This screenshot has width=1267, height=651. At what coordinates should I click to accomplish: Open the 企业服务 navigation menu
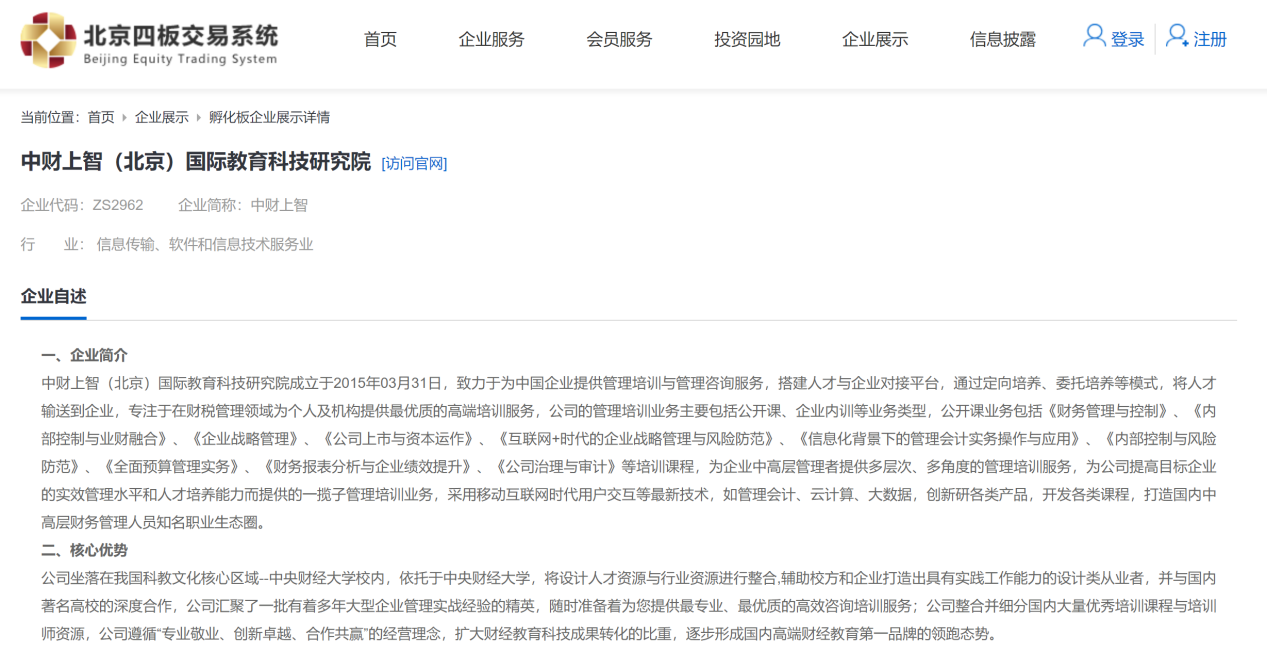click(x=491, y=39)
